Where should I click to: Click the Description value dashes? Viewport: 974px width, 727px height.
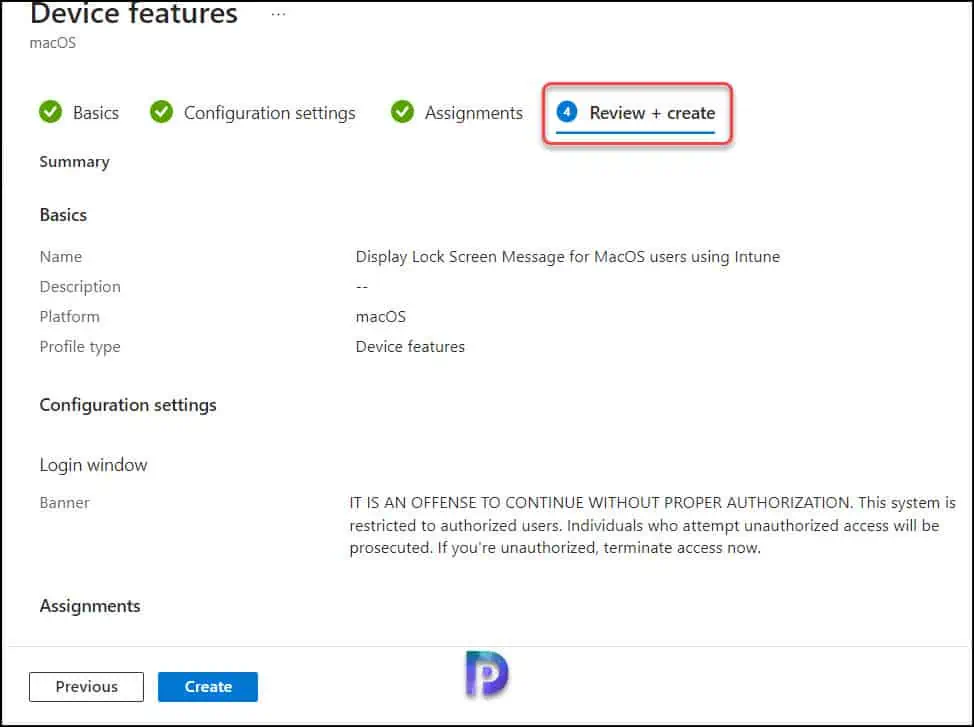[x=362, y=286]
